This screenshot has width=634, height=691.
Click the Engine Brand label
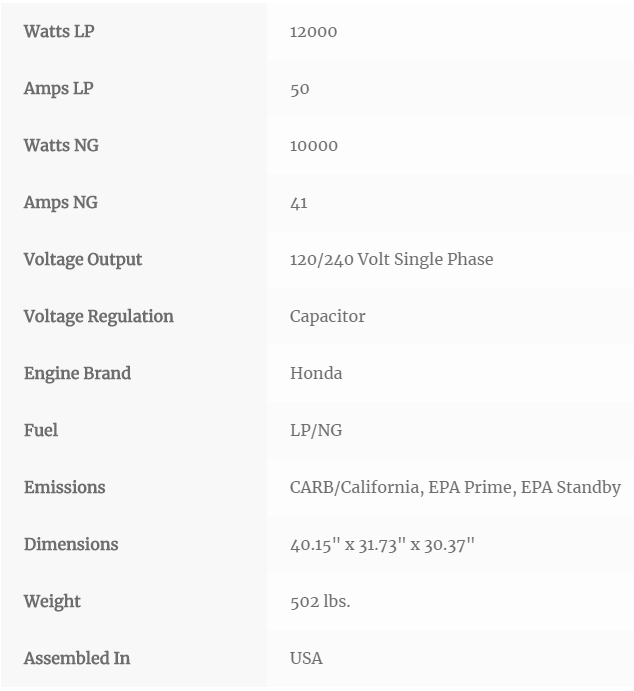point(78,373)
